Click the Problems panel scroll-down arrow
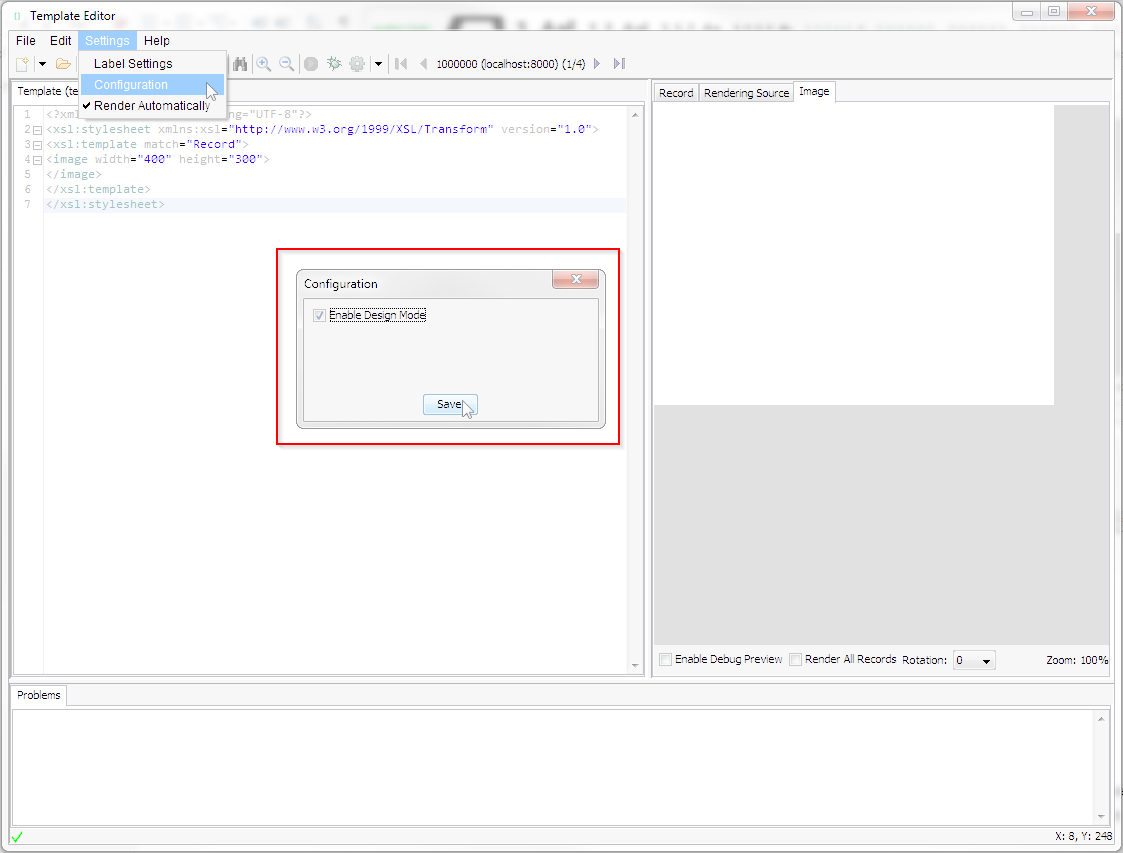 pos(1101,816)
